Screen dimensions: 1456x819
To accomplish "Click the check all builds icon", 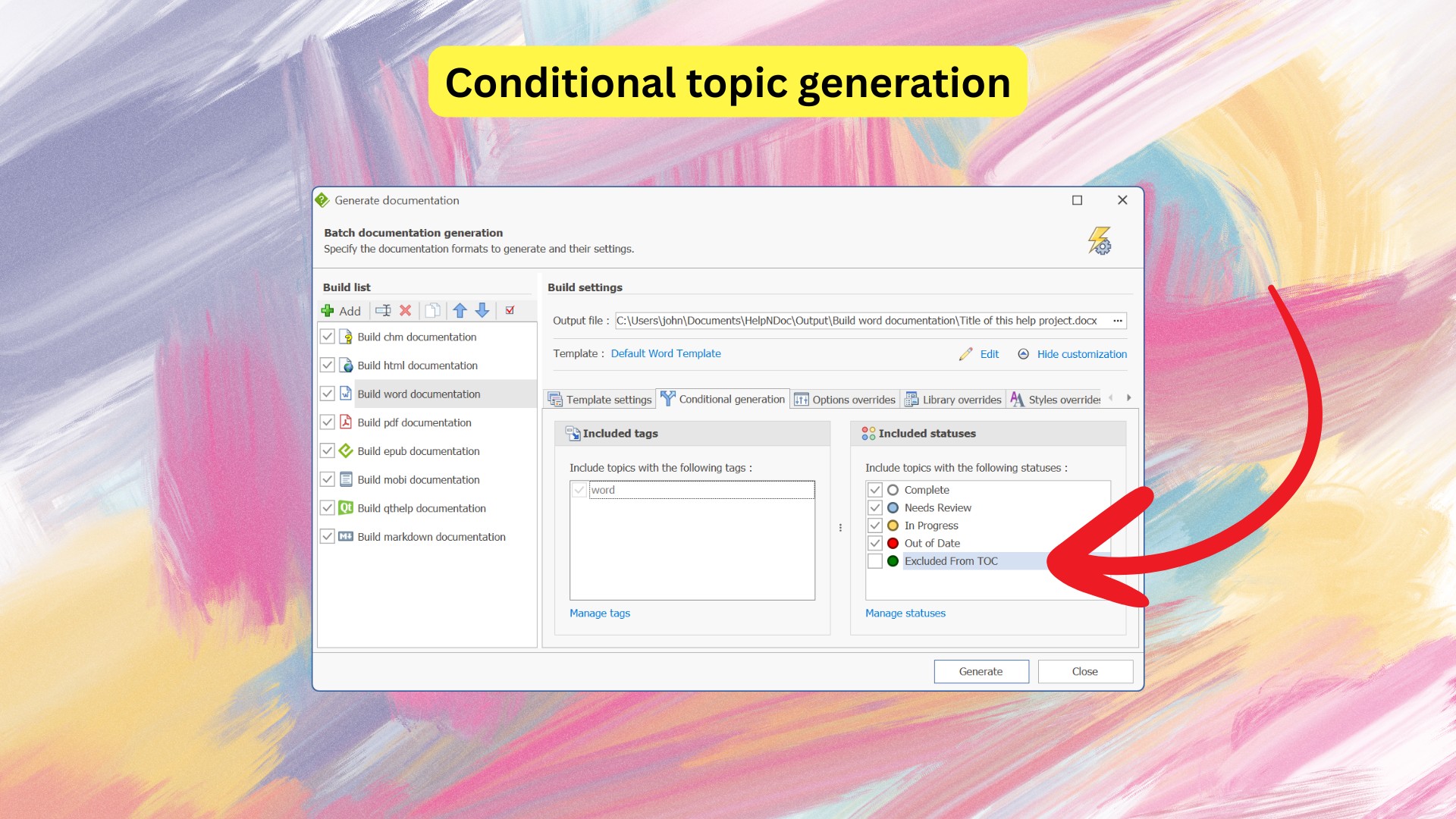I will click(510, 311).
